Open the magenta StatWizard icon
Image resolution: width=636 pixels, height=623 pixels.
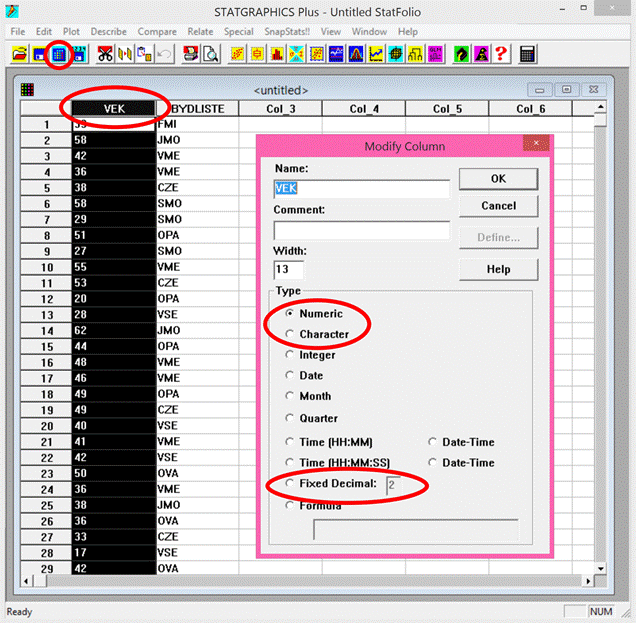pyautogui.click(x=481, y=54)
